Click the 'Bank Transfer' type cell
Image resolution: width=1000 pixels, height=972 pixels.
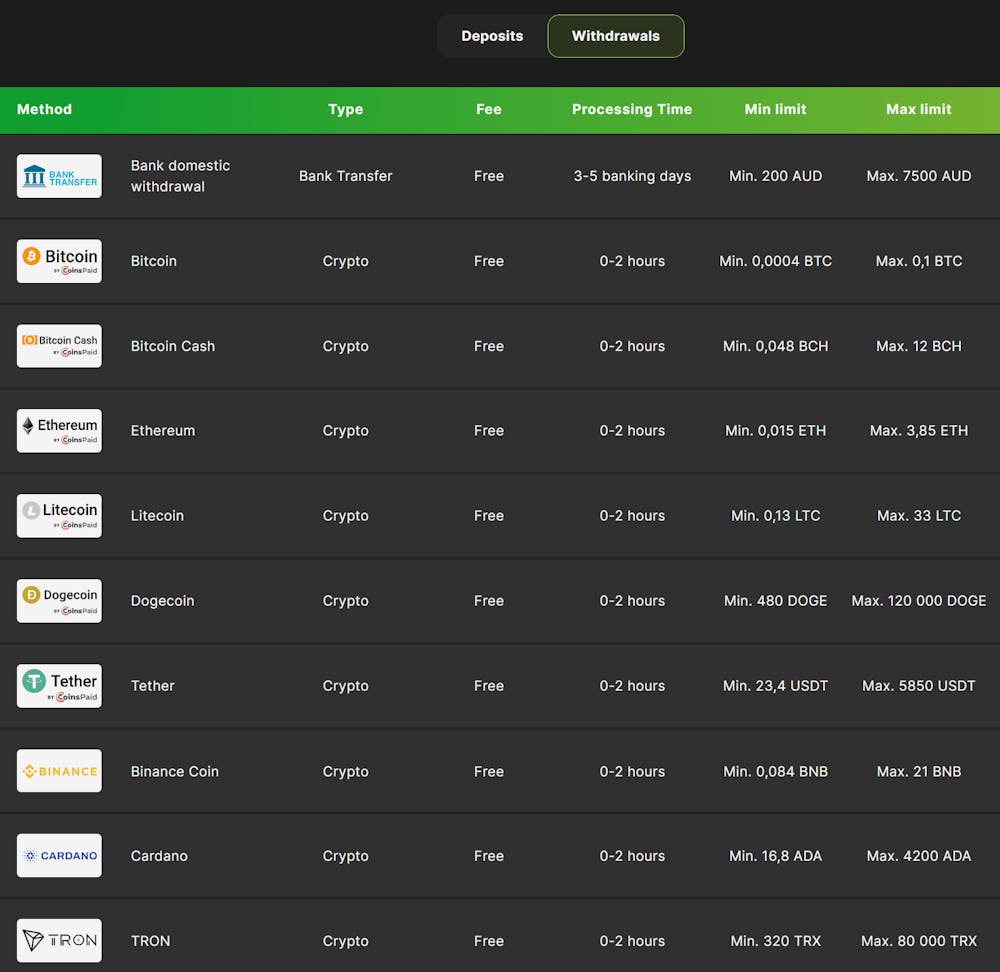(346, 176)
